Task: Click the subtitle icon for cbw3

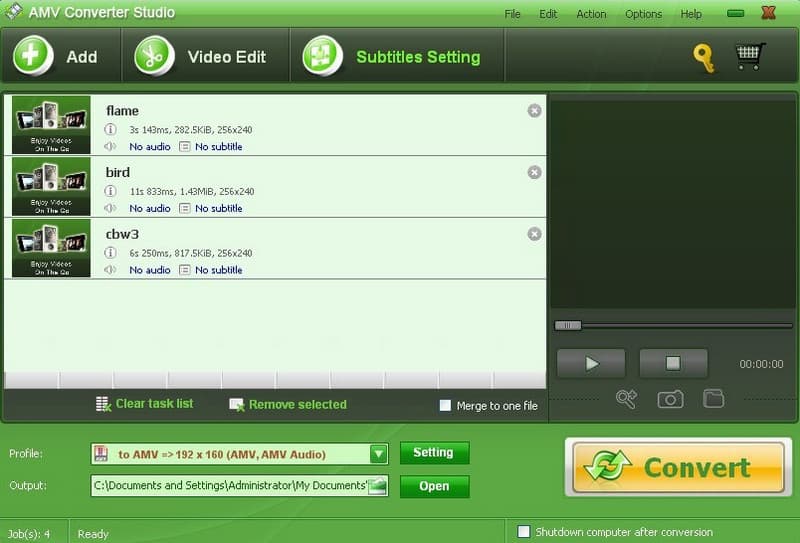Action: click(x=184, y=270)
